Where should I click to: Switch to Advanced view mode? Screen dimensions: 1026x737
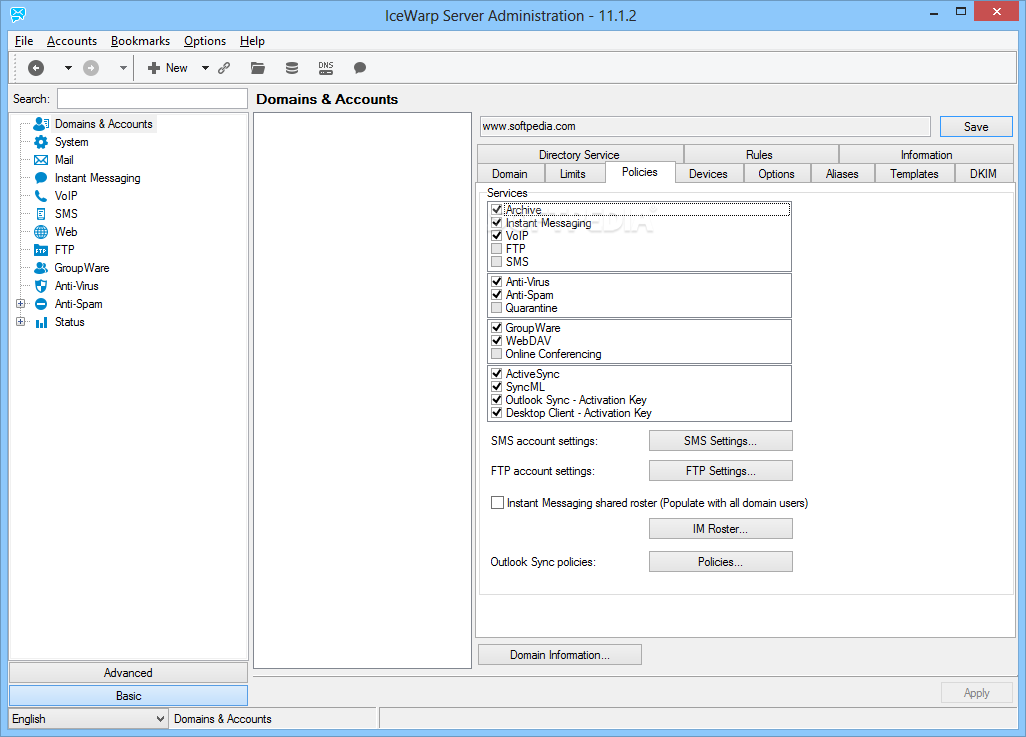click(x=128, y=673)
